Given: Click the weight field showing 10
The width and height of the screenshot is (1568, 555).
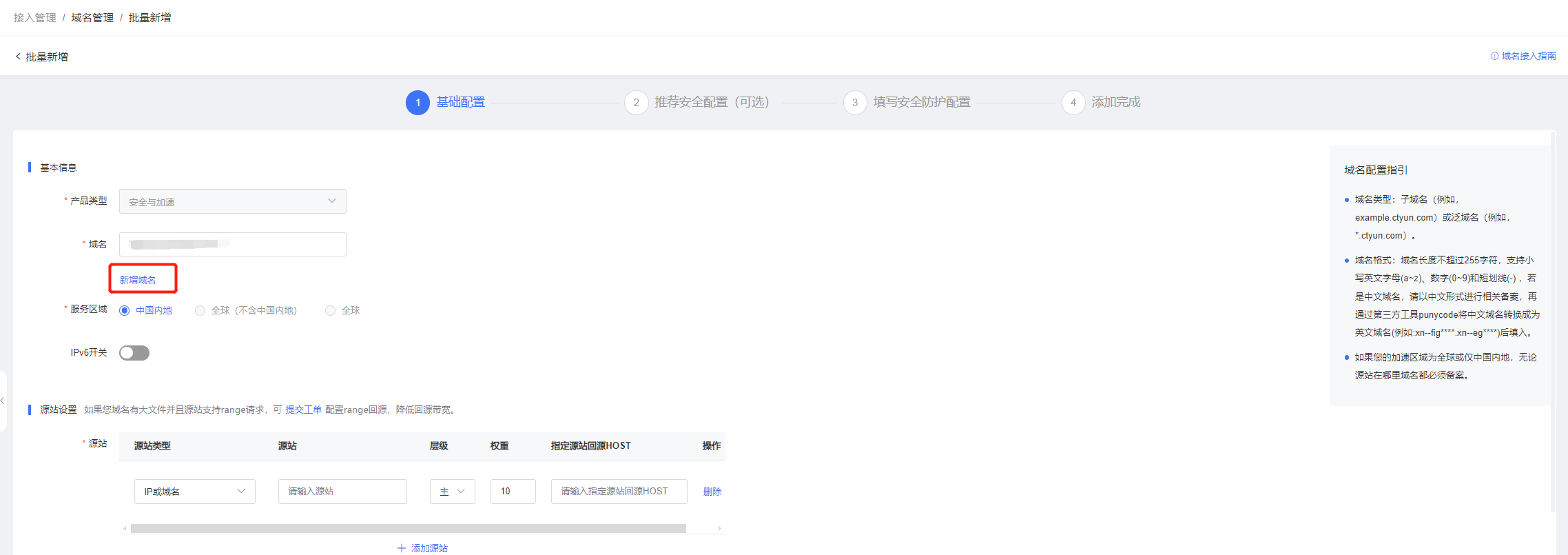Looking at the screenshot, I should (x=513, y=492).
